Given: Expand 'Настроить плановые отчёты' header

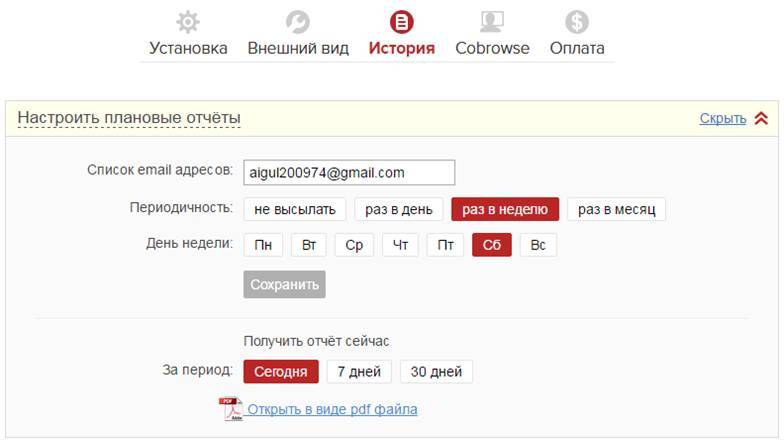Looking at the screenshot, I should (x=129, y=118).
